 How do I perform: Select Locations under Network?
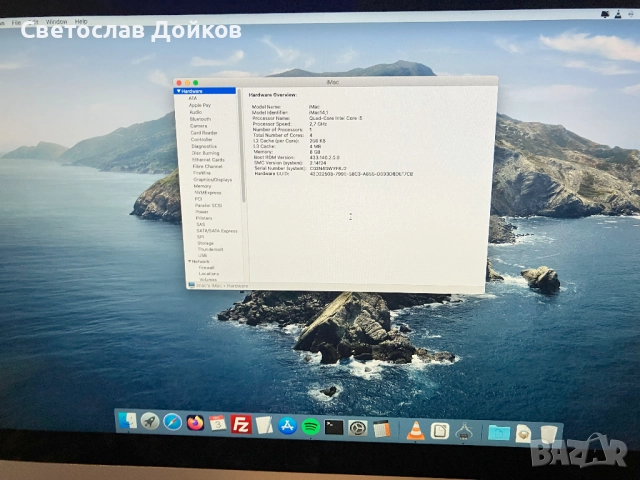tap(209, 274)
